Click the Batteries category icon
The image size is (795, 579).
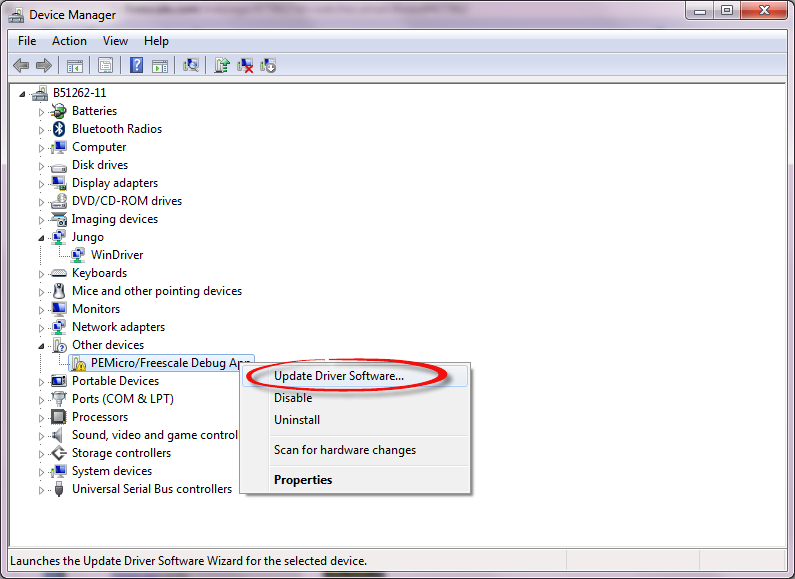tap(59, 111)
